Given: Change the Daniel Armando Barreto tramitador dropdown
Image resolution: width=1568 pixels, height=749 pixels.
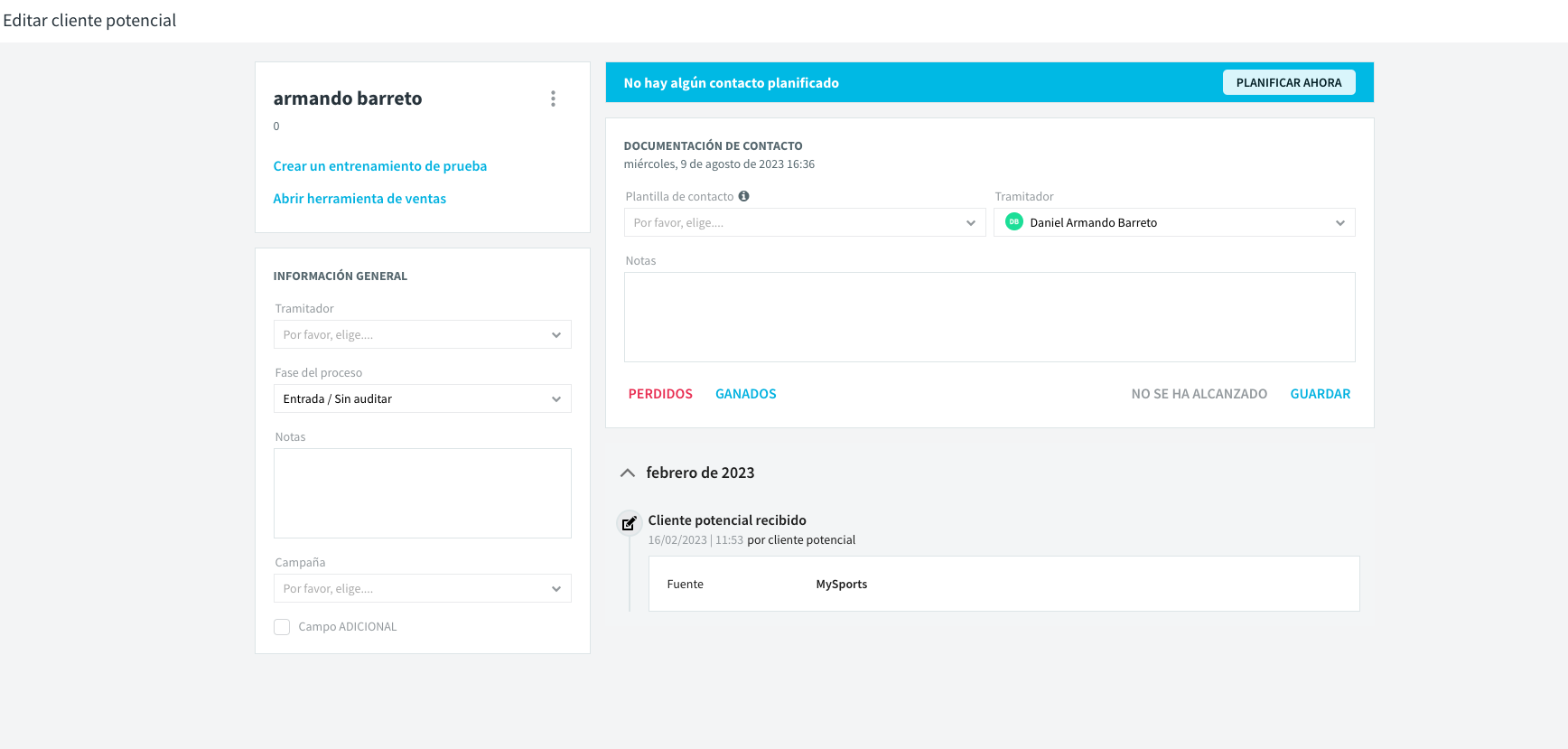Looking at the screenshot, I should click(1174, 222).
